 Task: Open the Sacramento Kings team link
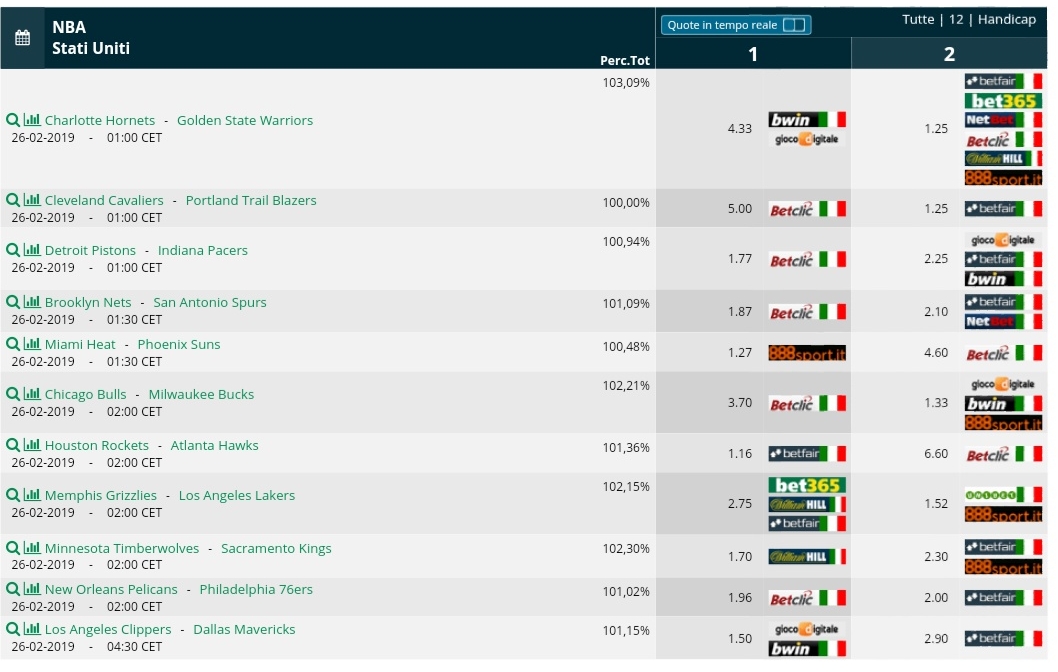point(276,549)
